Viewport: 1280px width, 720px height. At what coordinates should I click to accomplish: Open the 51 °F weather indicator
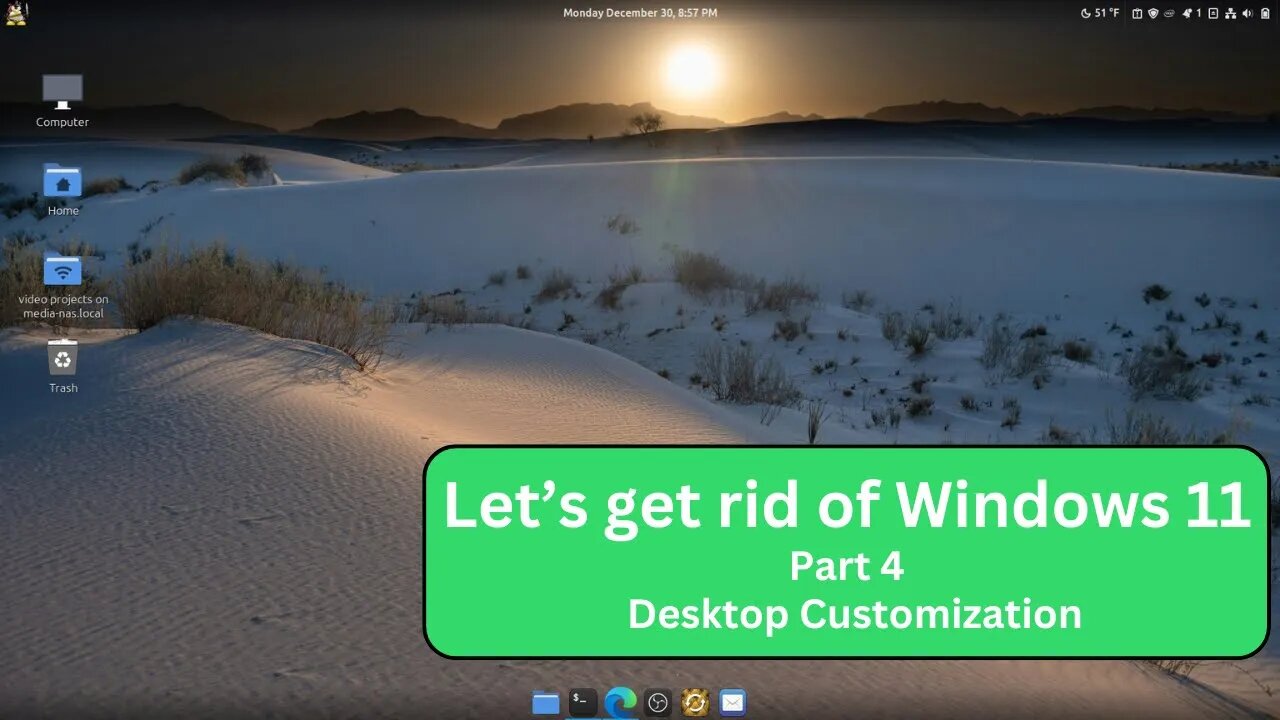tap(1100, 13)
